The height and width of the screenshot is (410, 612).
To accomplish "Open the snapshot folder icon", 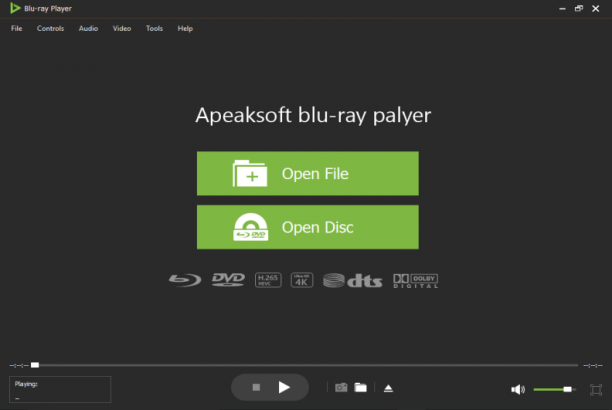I will tap(360, 387).
